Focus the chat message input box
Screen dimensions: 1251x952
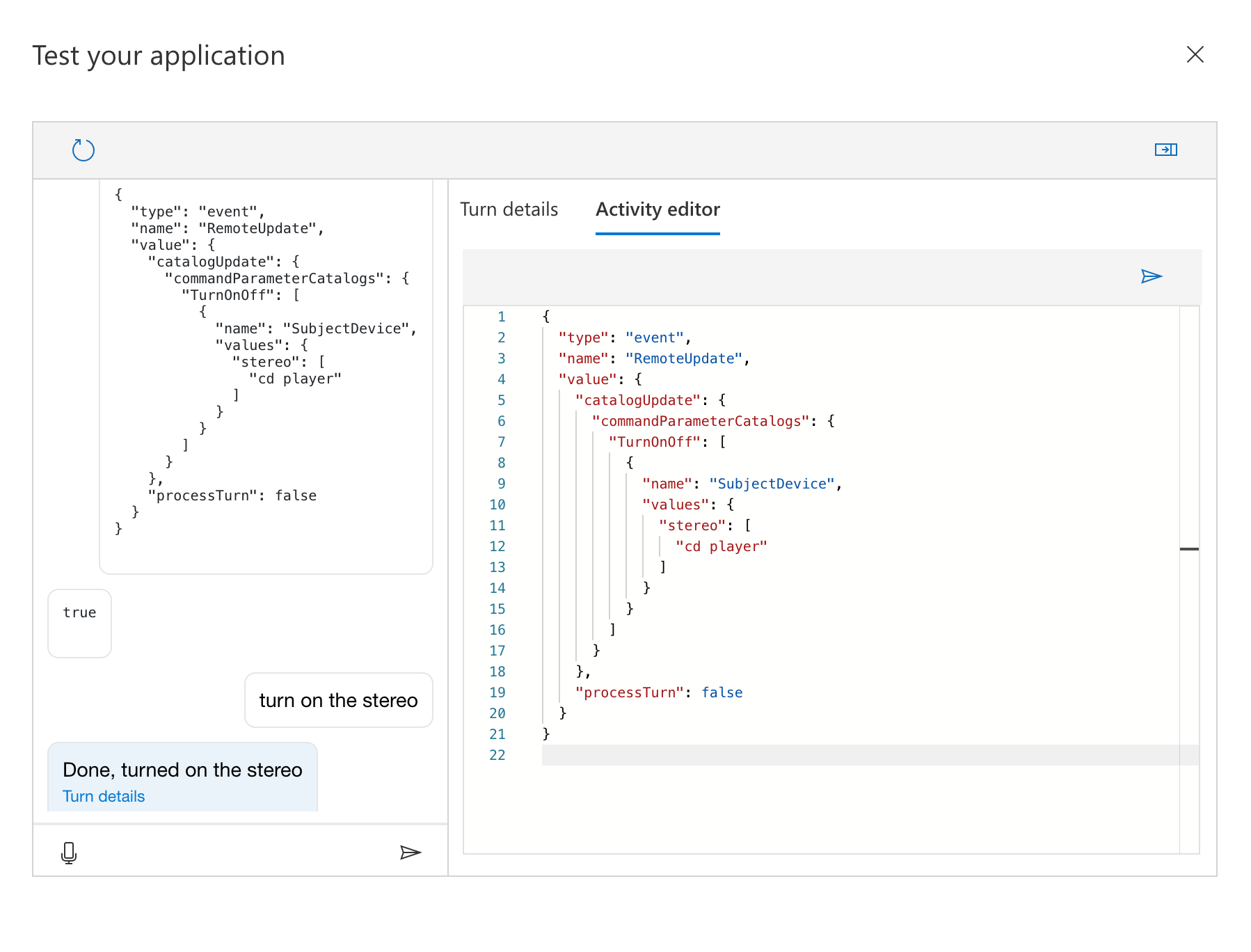pos(237,852)
